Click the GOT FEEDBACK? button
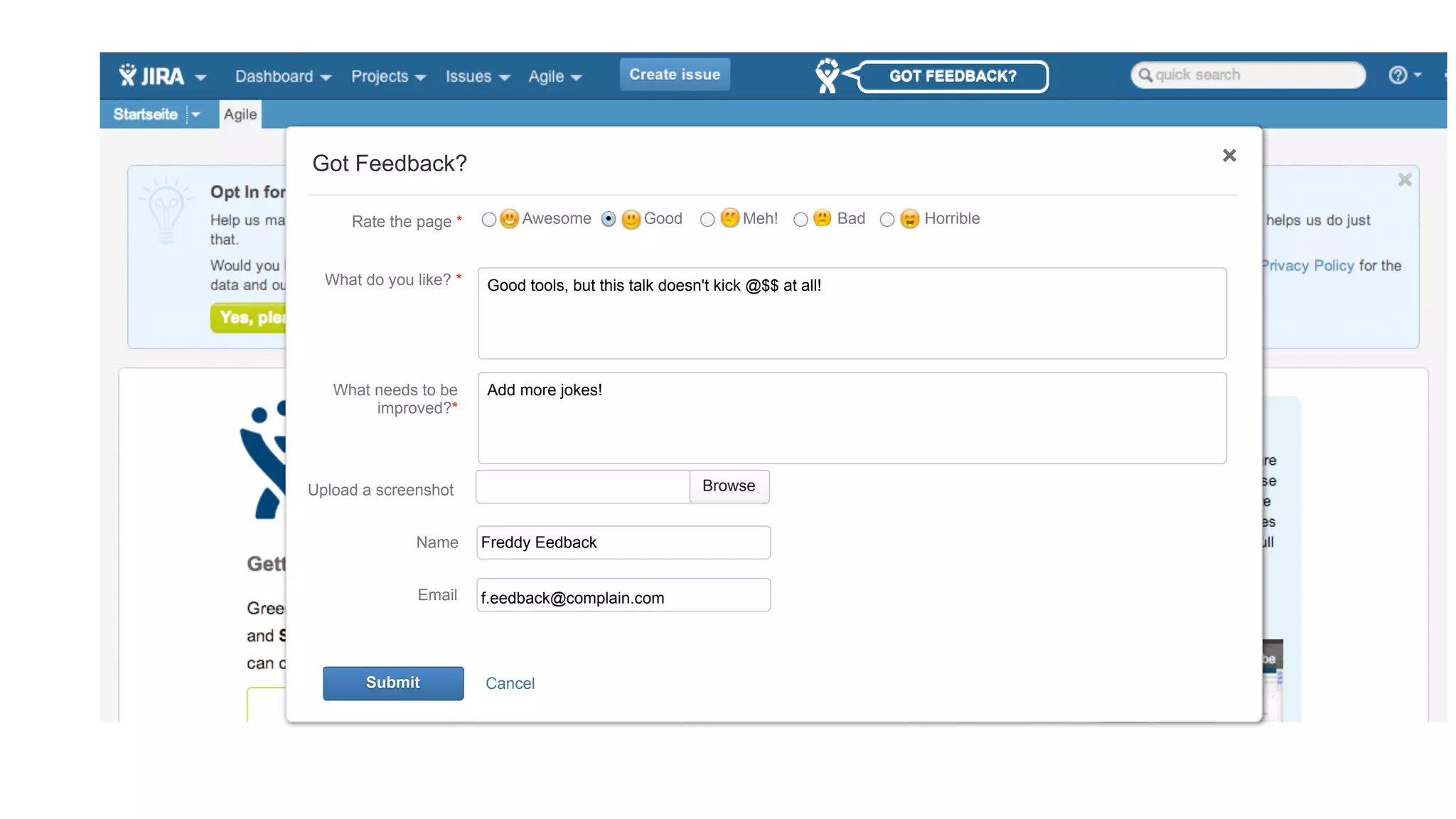The height and width of the screenshot is (819, 1456). 953,76
